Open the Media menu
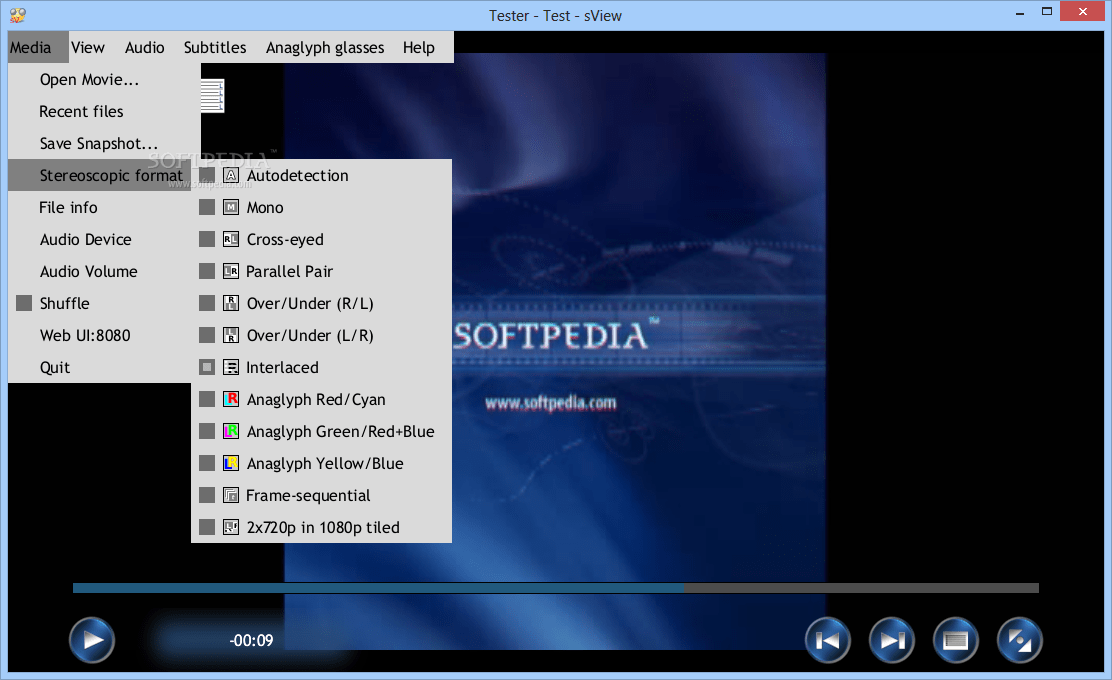The height and width of the screenshot is (680, 1112). point(38,48)
